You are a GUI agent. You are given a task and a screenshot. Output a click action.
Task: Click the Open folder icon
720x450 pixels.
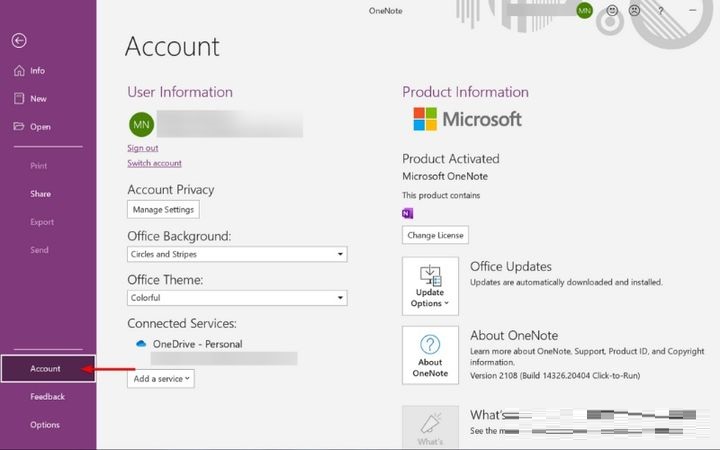[x=19, y=126]
